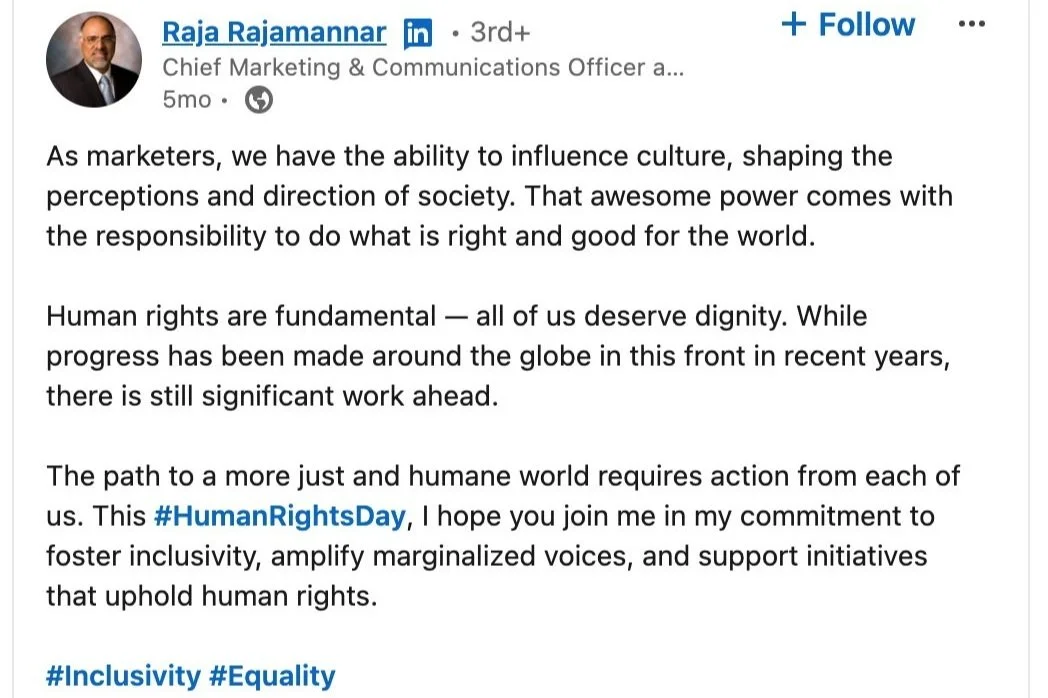1048x698 pixels.
Task: Click the line starting 'foster inclusivity, amplify'
Action: (x=486, y=556)
